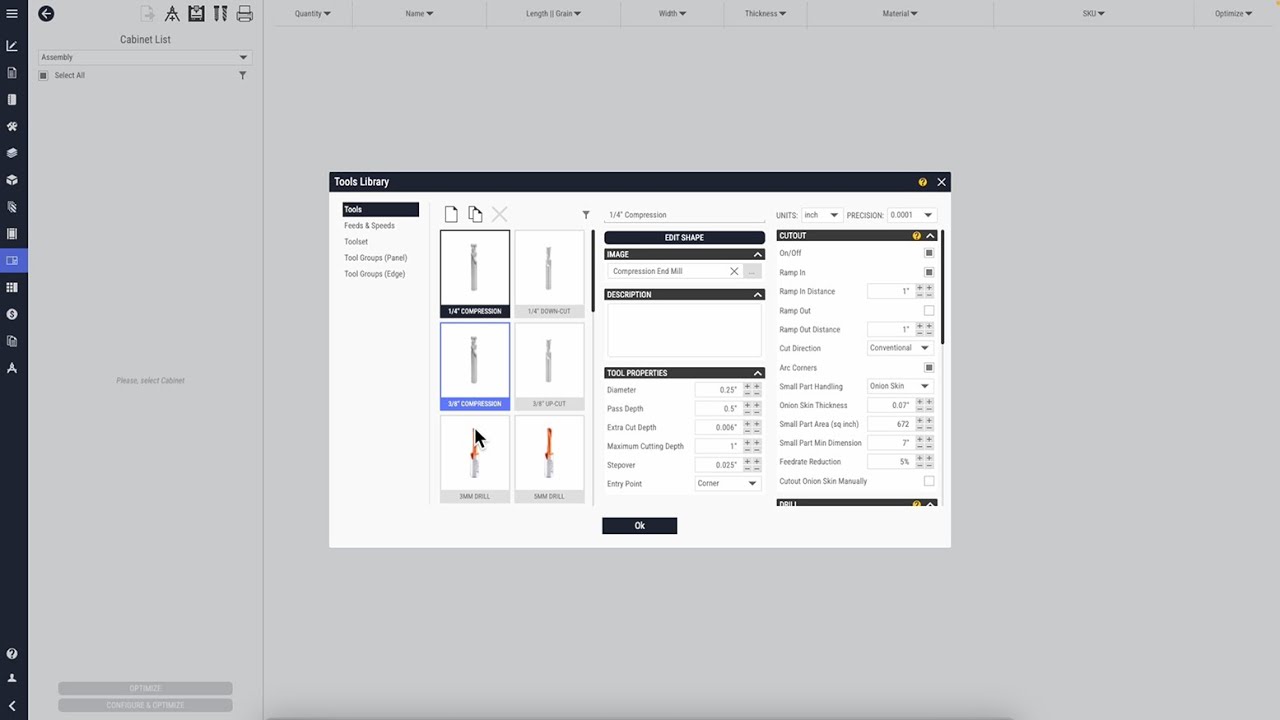Image resolution: width=1280 pixels, height=720 pixels.
Task: Click the Description text area
Action: tap(684, 330)
